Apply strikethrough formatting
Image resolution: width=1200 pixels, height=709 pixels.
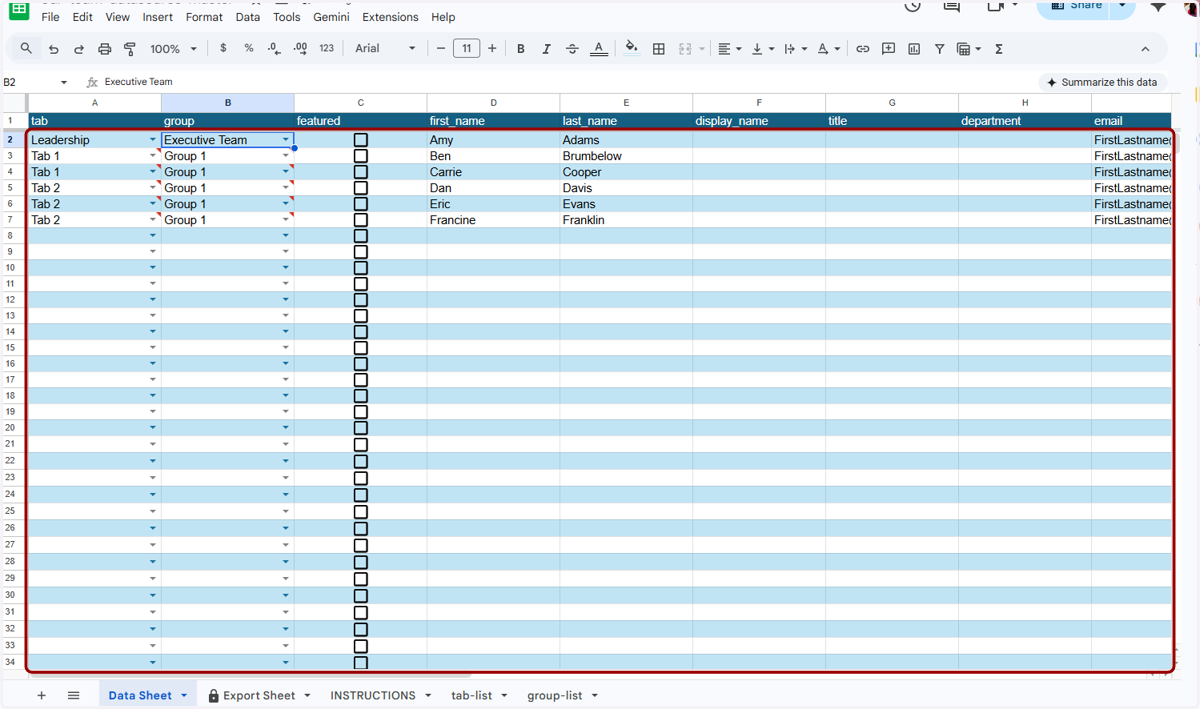[x=572, y=48]
